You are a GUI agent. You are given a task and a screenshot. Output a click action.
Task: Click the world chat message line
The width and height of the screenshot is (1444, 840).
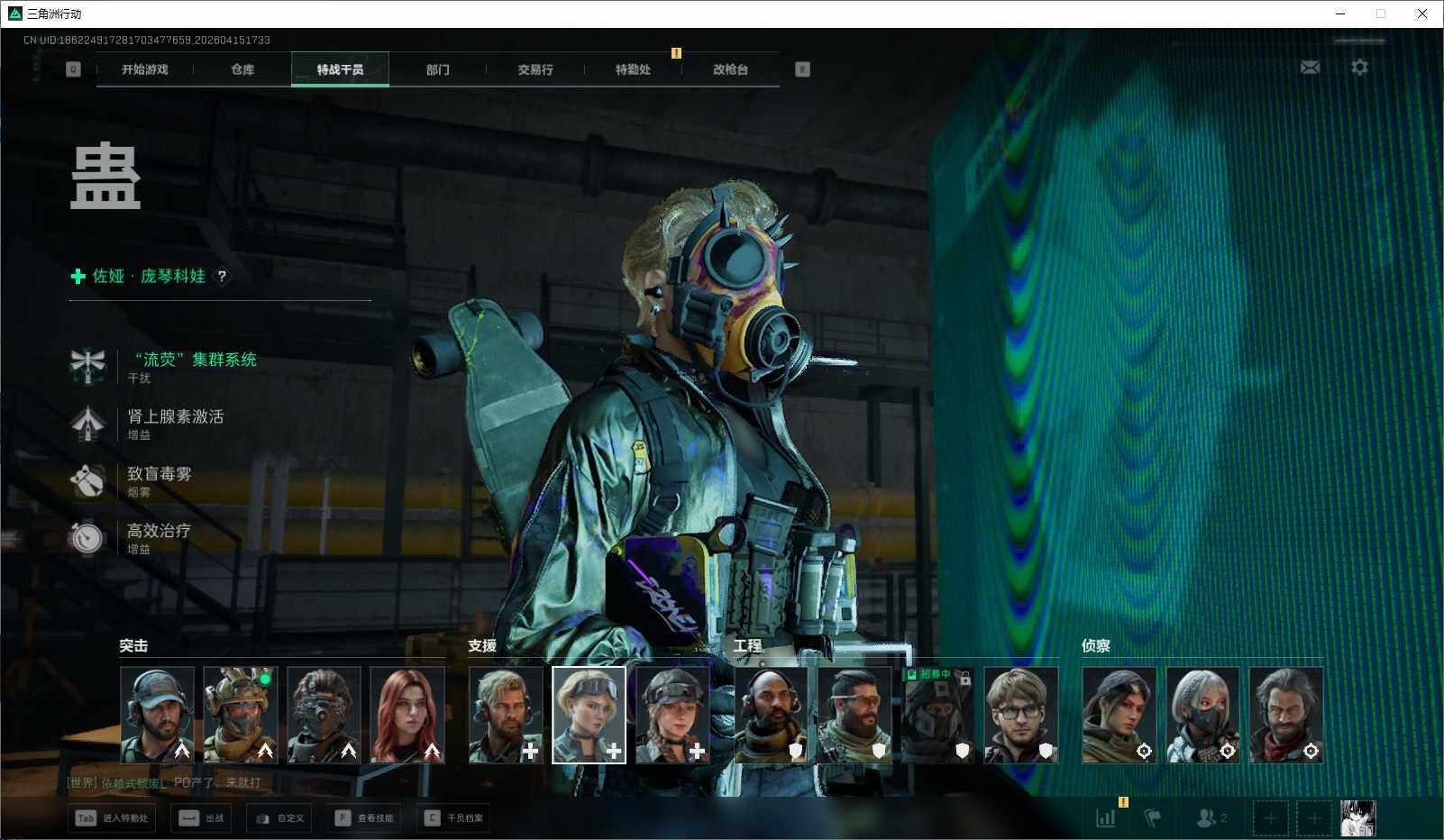tap(163, 782)
